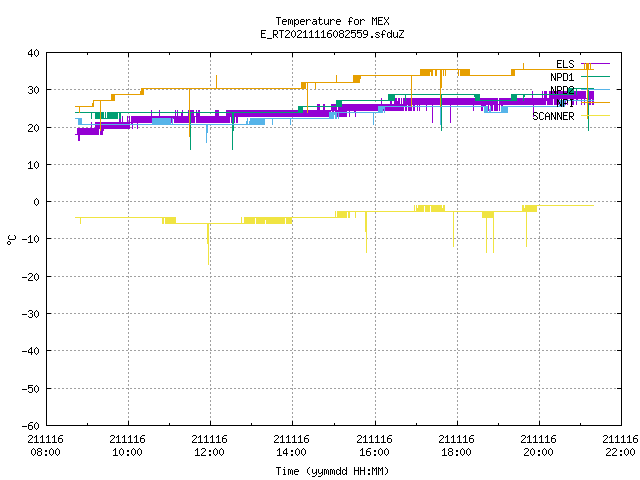This screenshot has width=640, height=480.
Task: Click the y-axis tick label 0
Action: pos(37,202)
